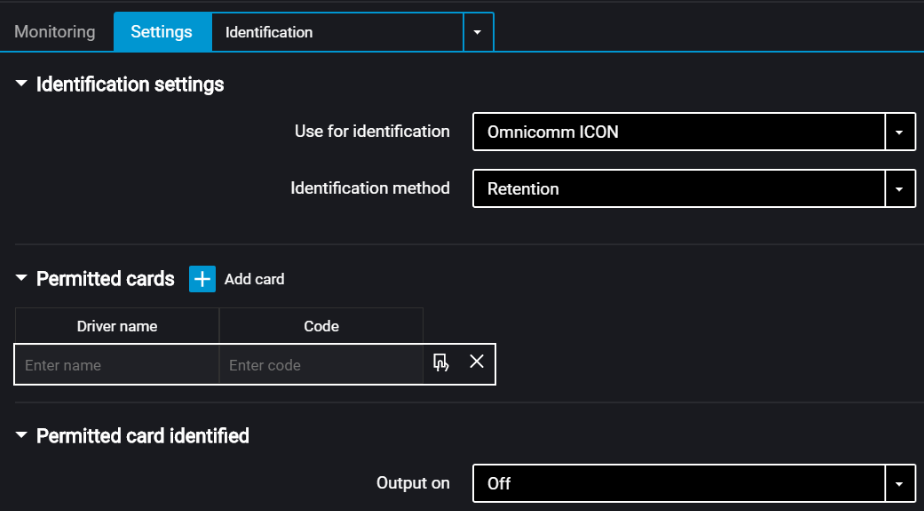Image resolution: width=924 pixels, height=511 pixels.
Task: Click the Add card label
Action: (254, 279)
